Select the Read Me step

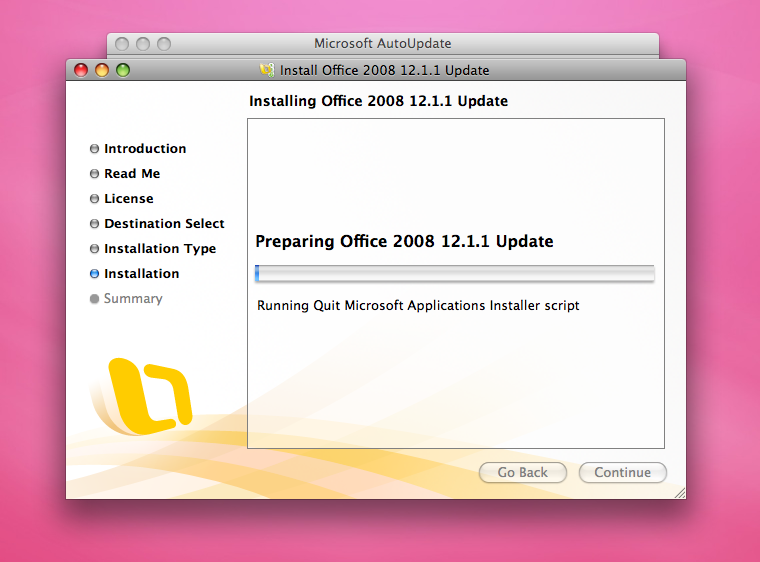pos(125,174)
